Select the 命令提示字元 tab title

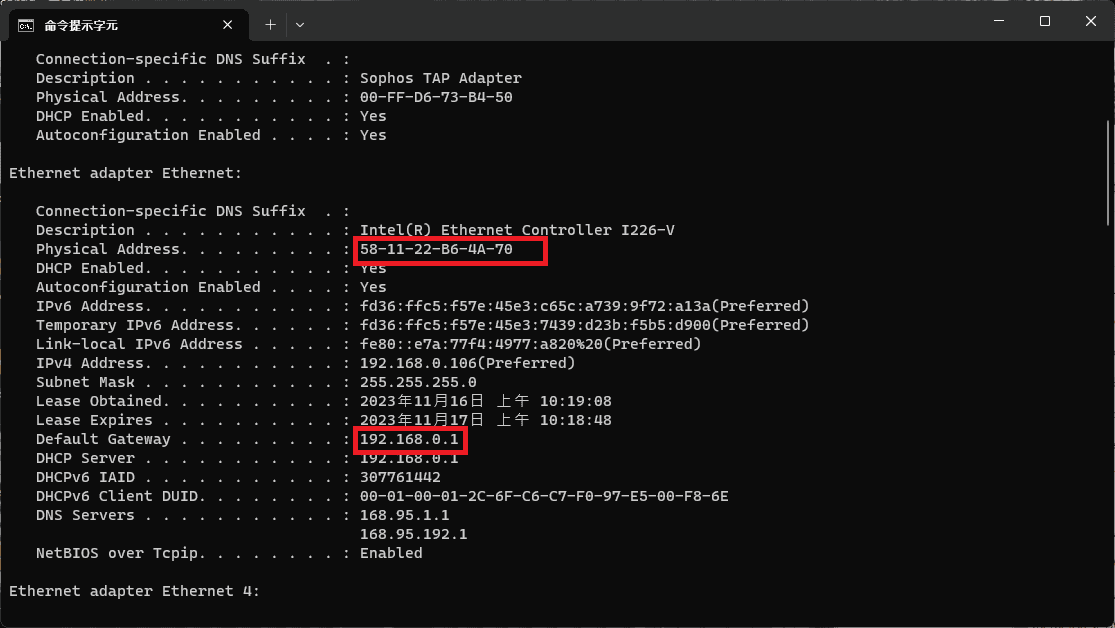coord(81,24)
